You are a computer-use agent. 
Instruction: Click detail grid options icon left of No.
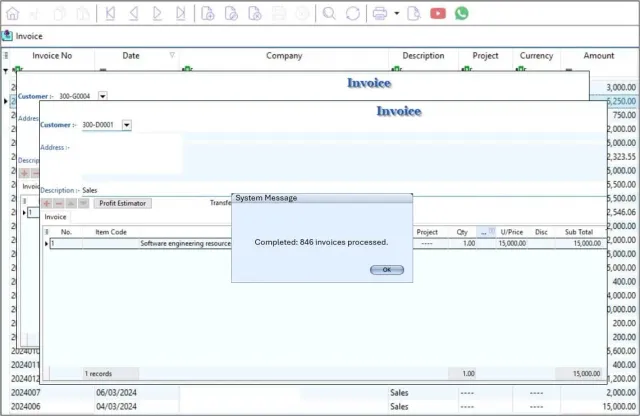[47, 232]
